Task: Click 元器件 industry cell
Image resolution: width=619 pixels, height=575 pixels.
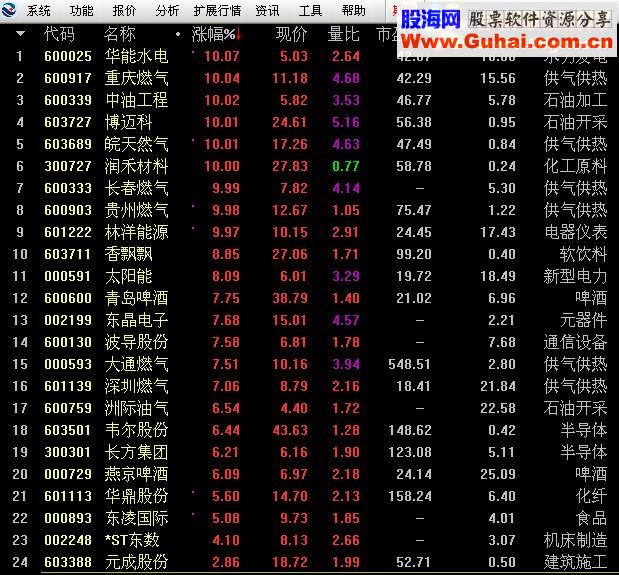Action: pyautogui.click(x=583, y=320)
